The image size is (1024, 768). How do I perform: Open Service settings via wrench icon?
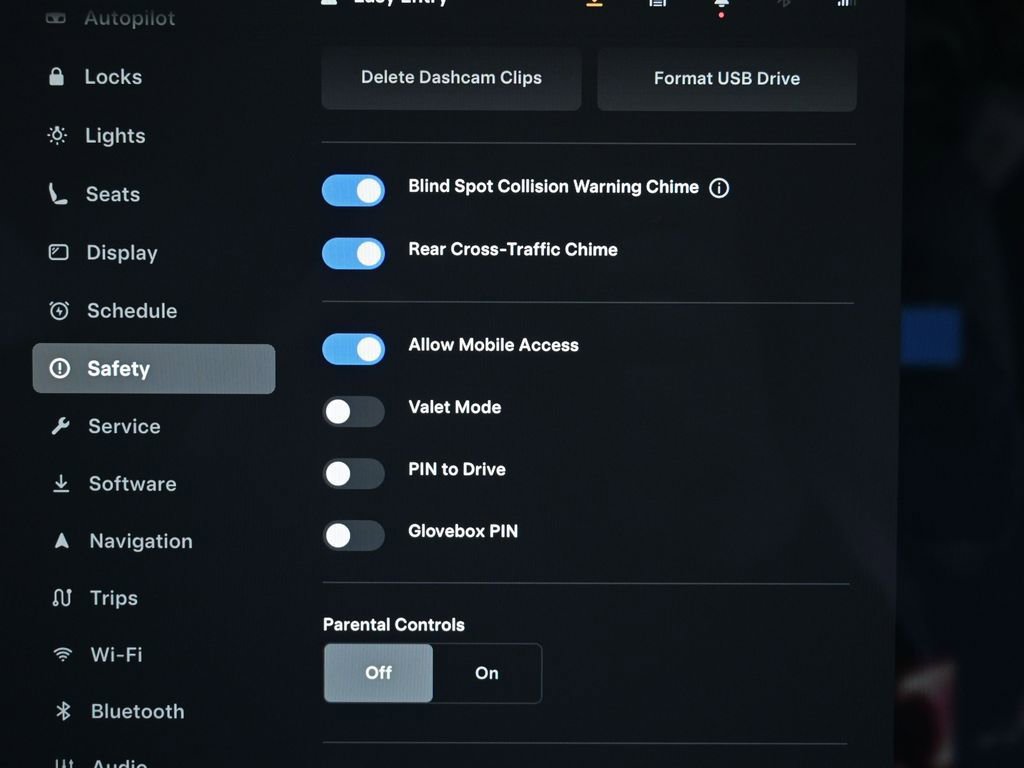(59, 426)
